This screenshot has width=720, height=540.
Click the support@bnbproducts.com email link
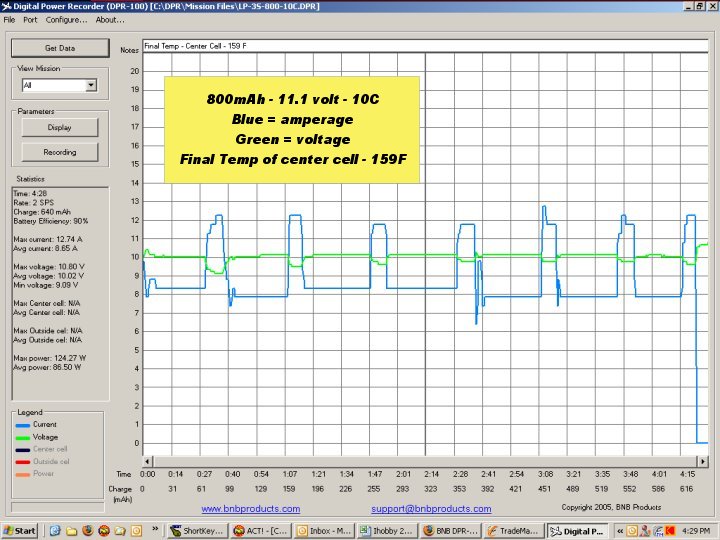(x=431, y=509)
